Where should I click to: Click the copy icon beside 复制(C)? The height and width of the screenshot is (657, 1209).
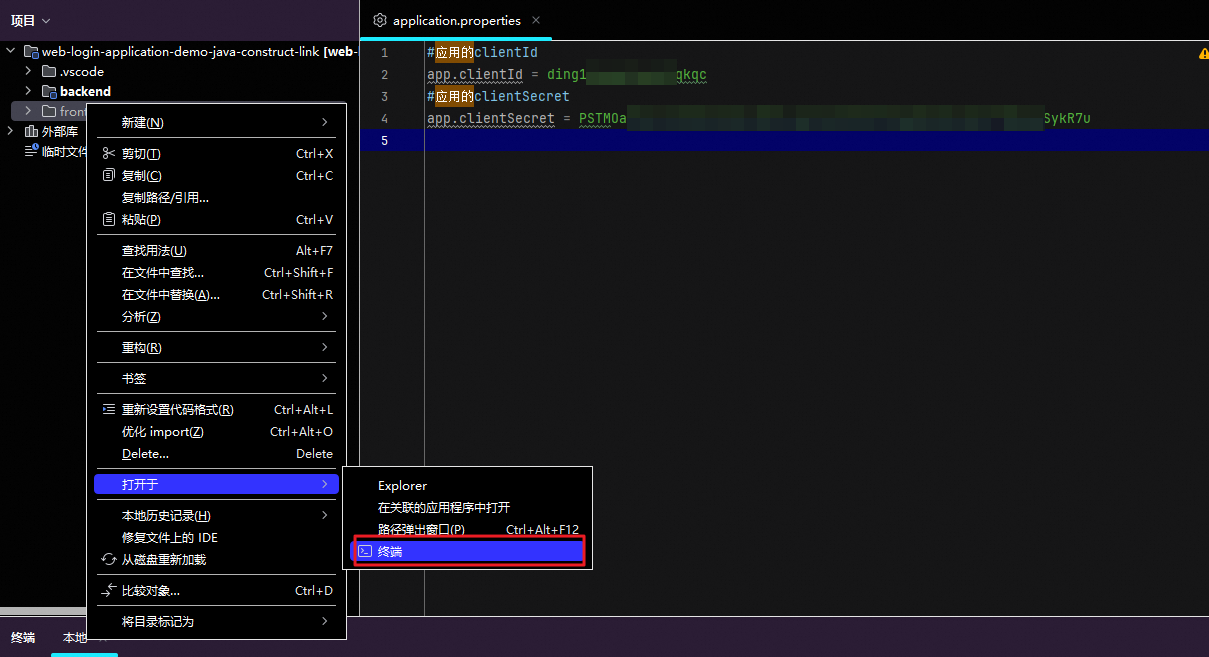click(109, 175)
